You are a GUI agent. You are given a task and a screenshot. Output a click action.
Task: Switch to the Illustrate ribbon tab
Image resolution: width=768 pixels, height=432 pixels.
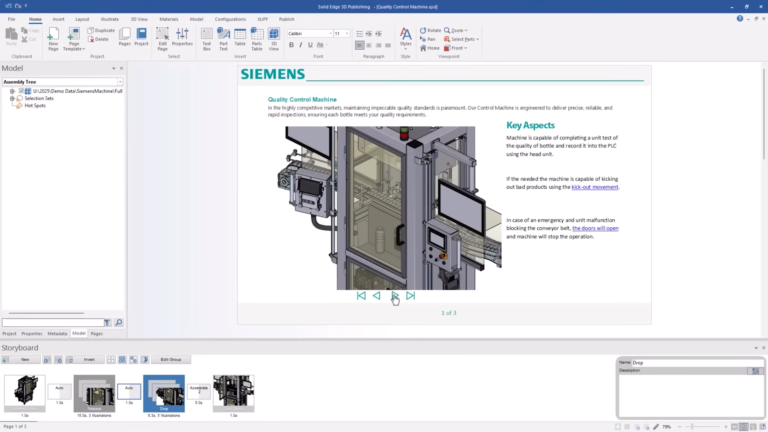pyautogui.click(x=110, y=19)
